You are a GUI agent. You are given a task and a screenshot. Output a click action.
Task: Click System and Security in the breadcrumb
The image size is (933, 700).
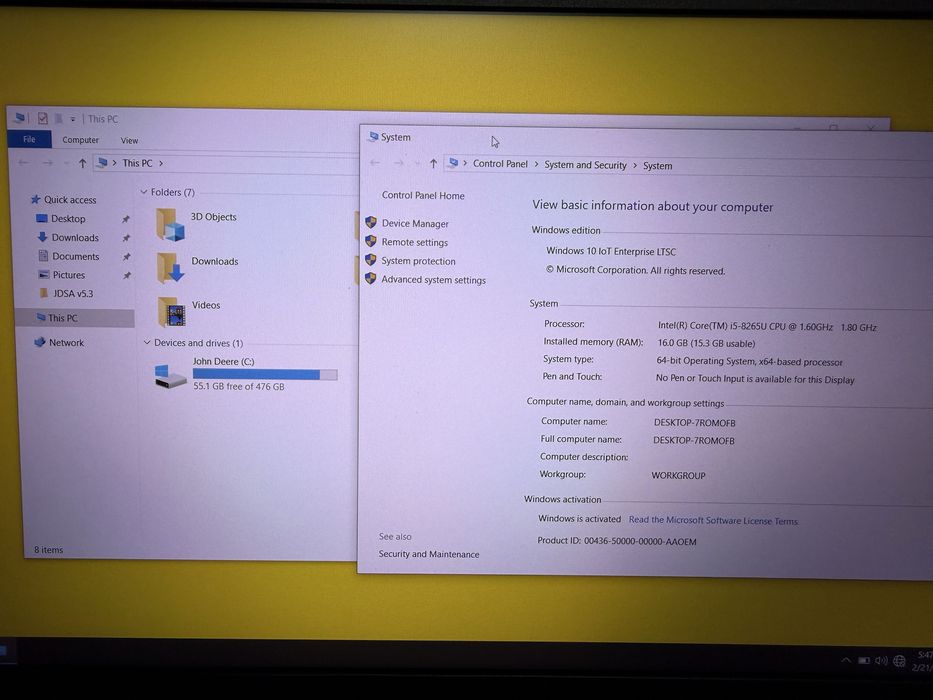(x=586, y=165)
